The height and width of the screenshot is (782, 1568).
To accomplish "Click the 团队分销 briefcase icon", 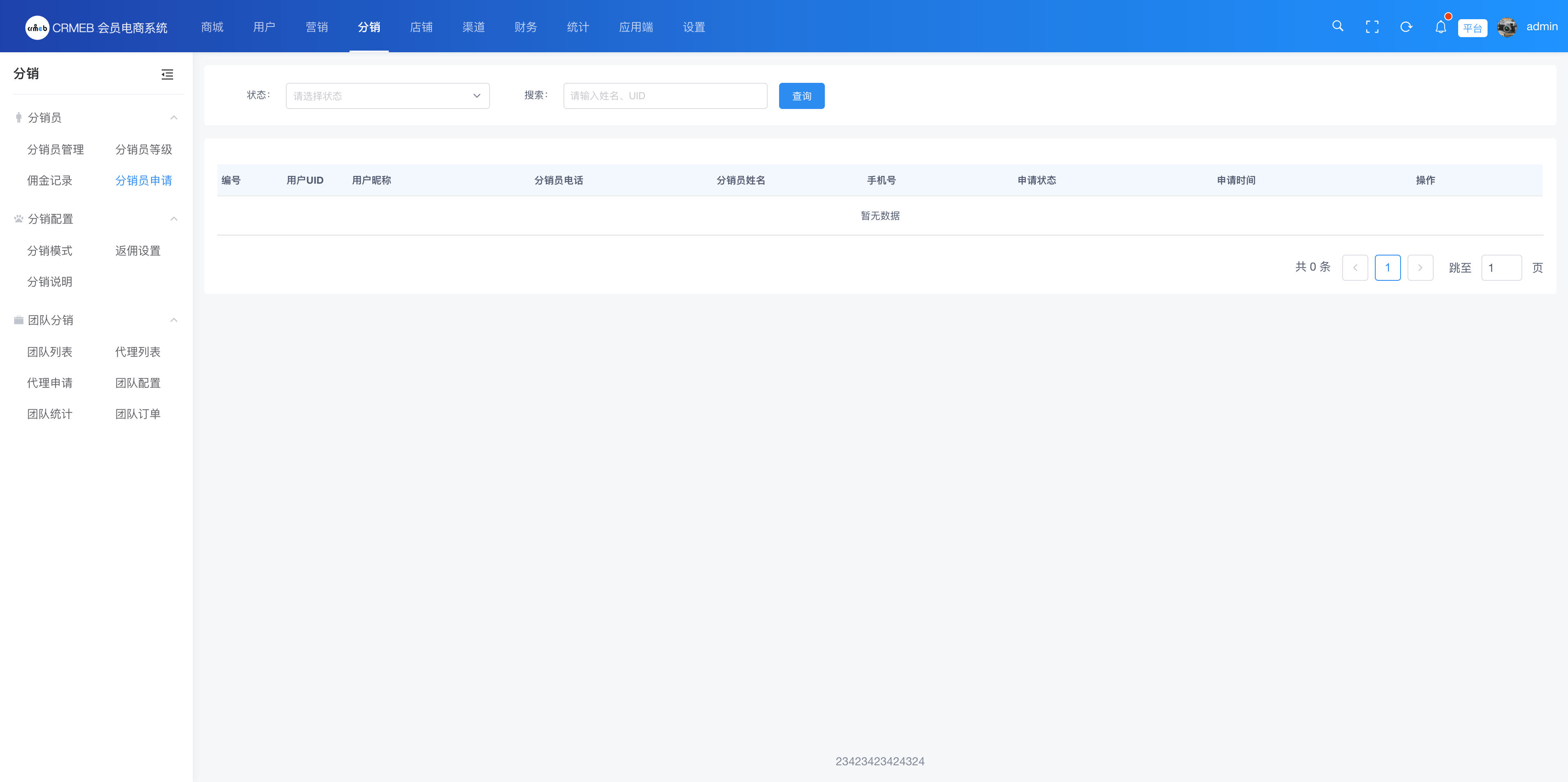I will point(19,320).
